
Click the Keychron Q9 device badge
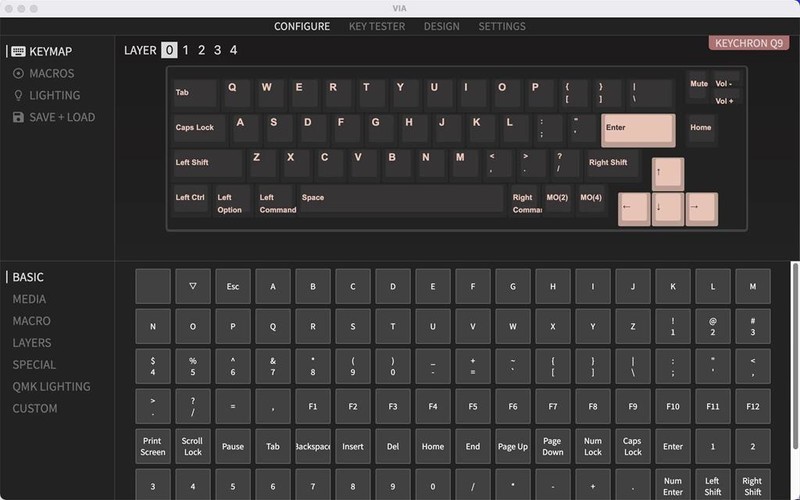pos(749,43)
